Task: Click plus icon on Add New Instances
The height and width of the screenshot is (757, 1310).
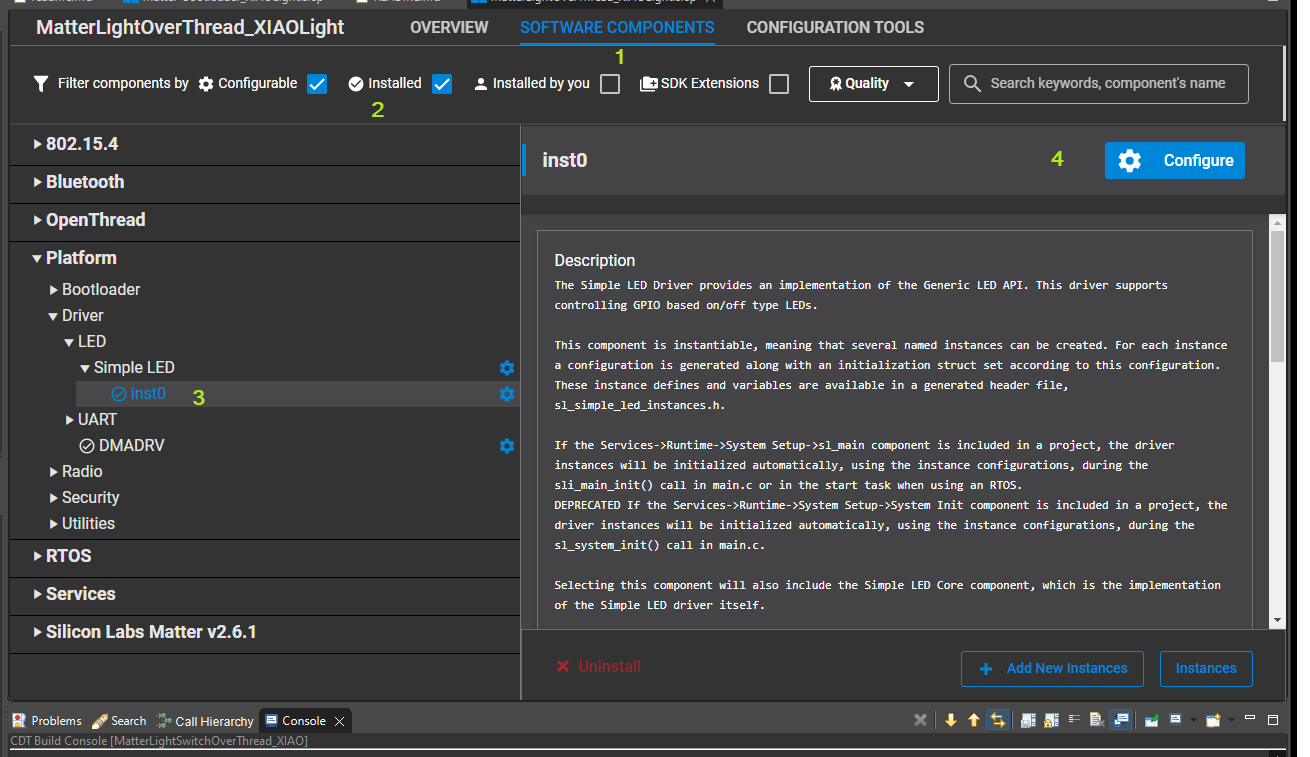Action: [x=986, y=669]
